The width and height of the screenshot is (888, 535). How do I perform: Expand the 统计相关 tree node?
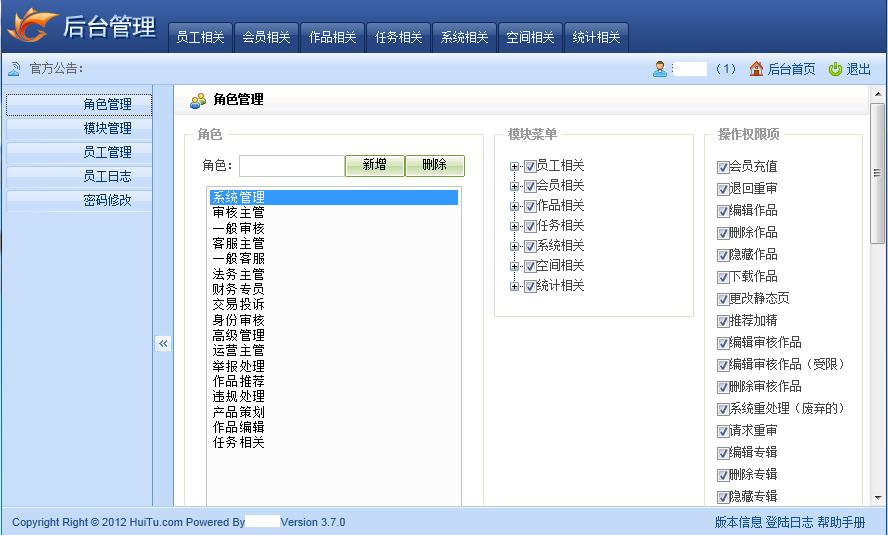(515, 286)
